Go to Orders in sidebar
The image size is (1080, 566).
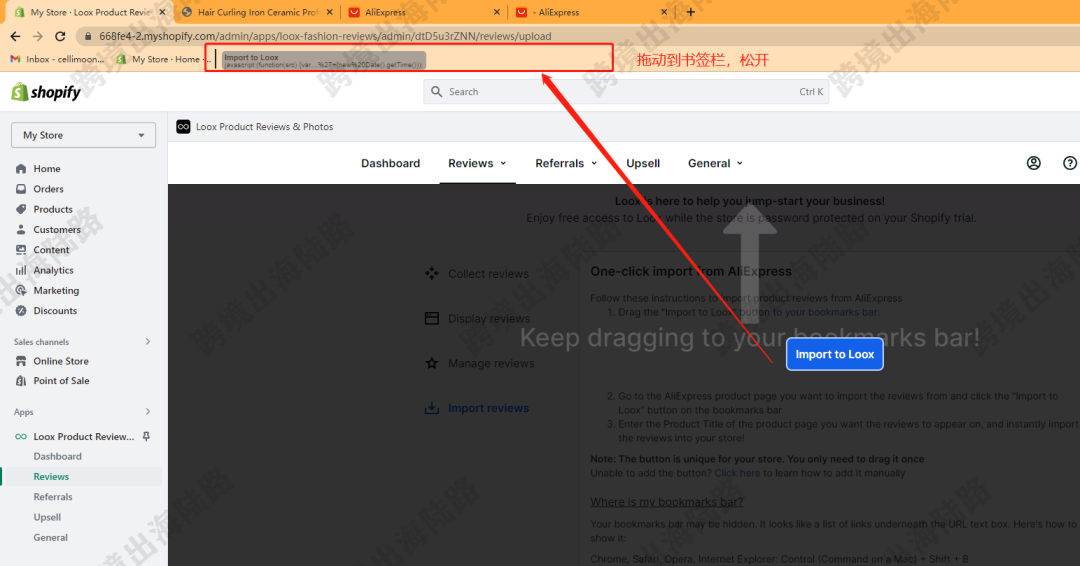point(48,189)
